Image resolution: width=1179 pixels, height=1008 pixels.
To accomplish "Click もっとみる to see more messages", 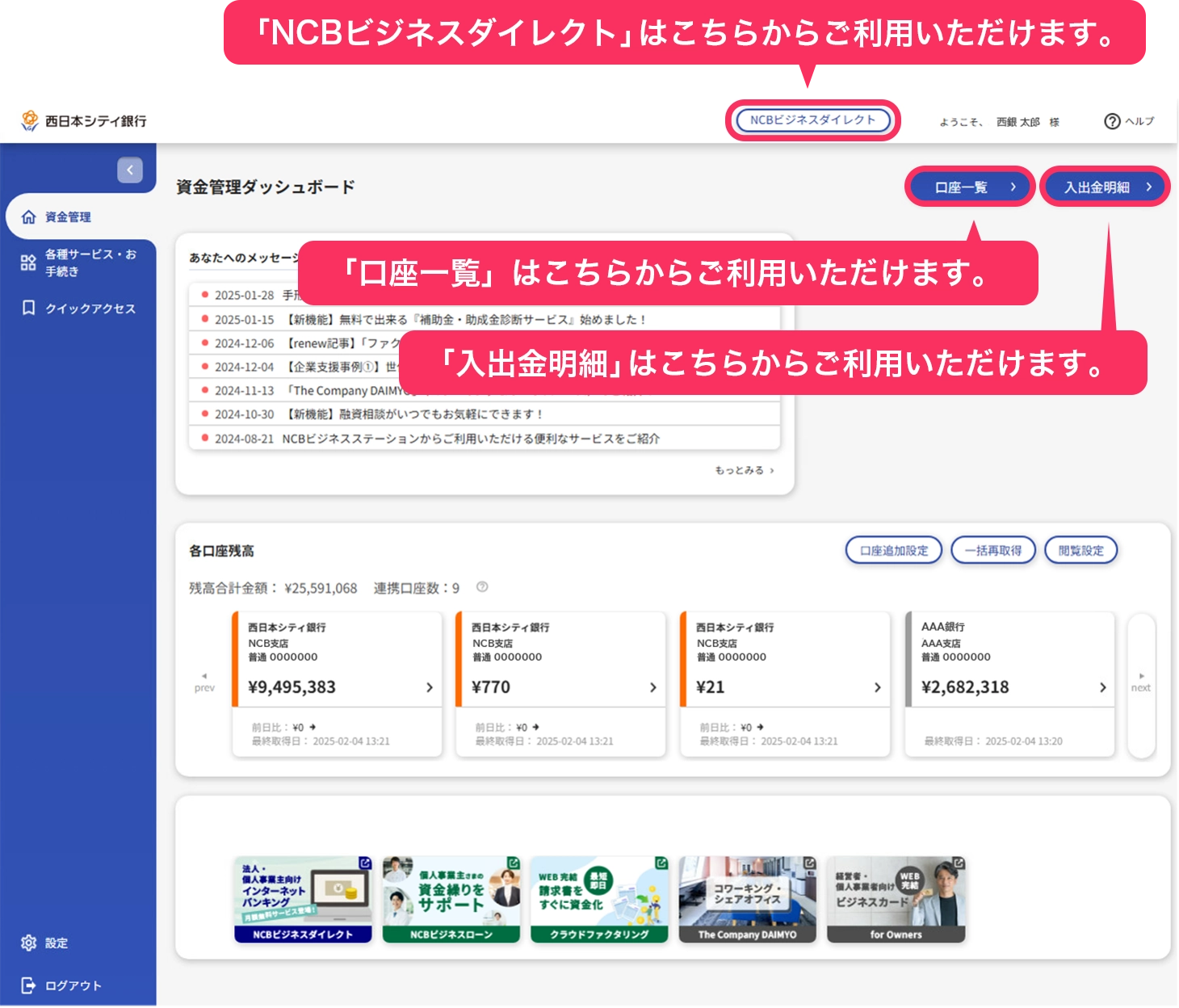I will 745,470.
